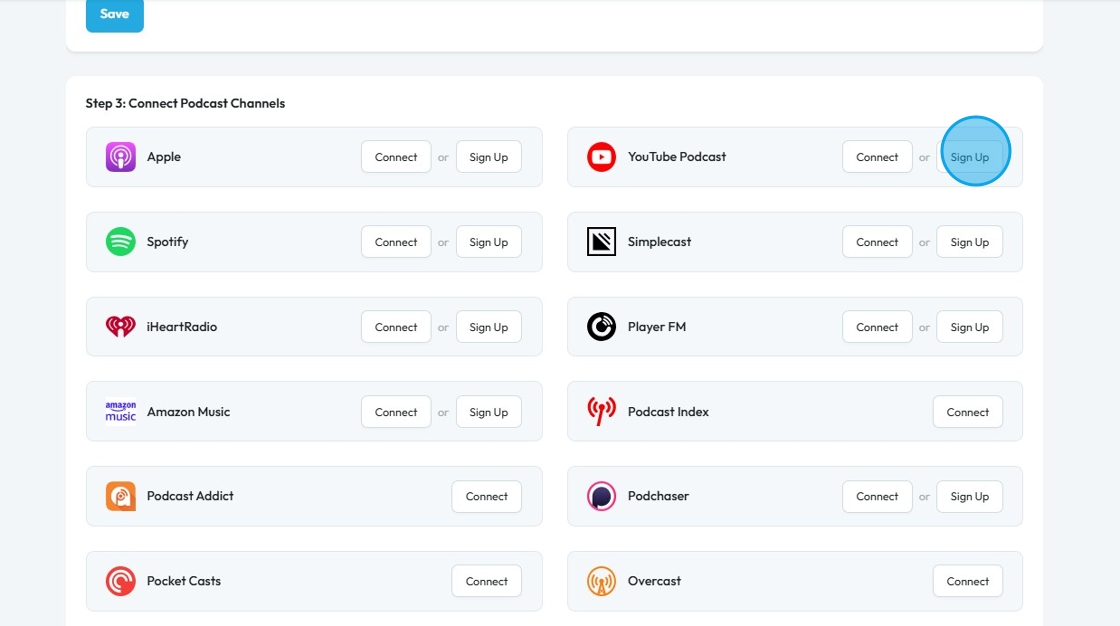Connect the Amazon Music channel
This screenshot has height=626, width=1120.
coord(396,412)
